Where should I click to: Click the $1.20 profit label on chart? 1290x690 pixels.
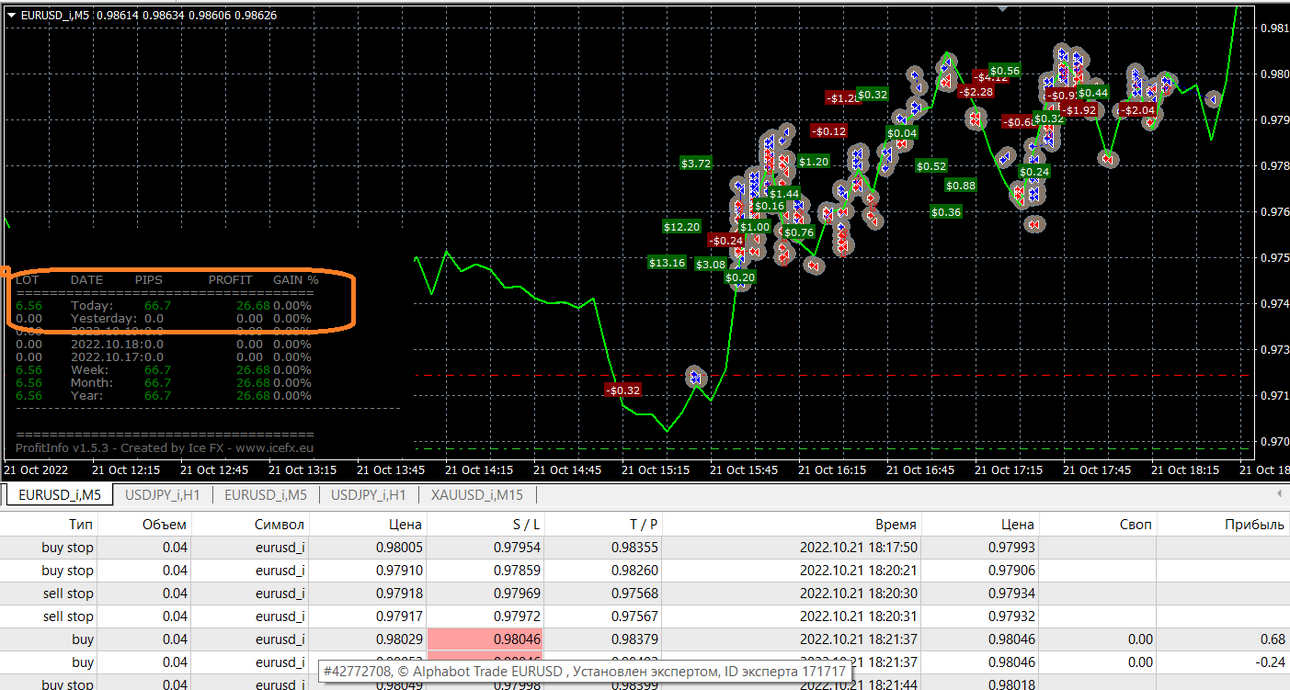coord(814,161)
